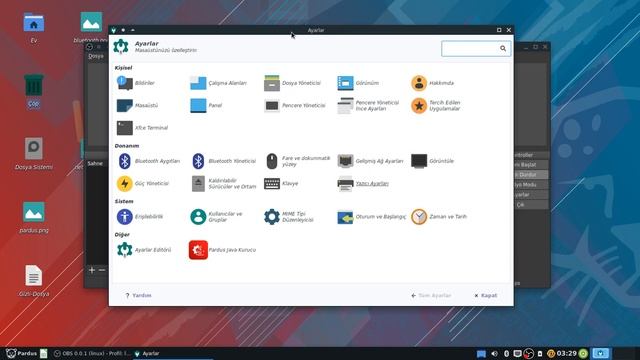The width and height of the screenshot is (640, 360).
Task: Open Kaldırılabilir Sürücüler ve Ortam
Action: (x=223, y=183)
